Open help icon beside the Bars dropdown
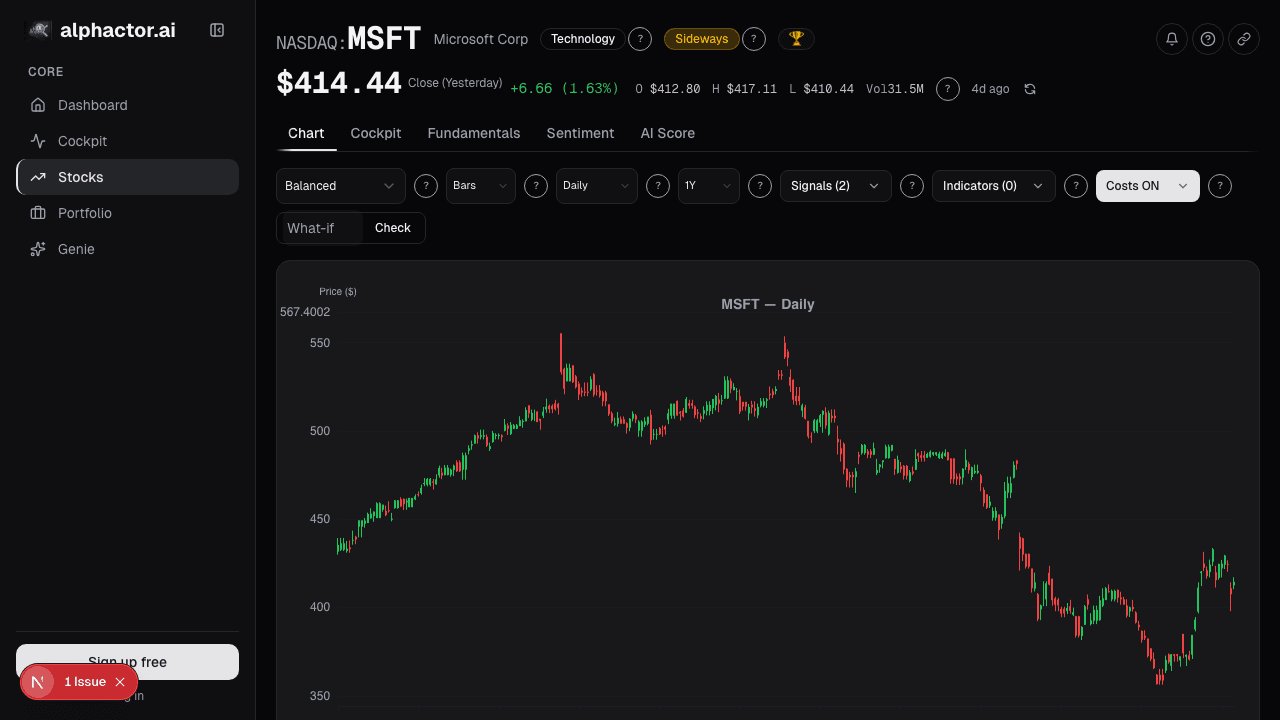This screenshot has height=720, width=1280. (x=536, y=186)
